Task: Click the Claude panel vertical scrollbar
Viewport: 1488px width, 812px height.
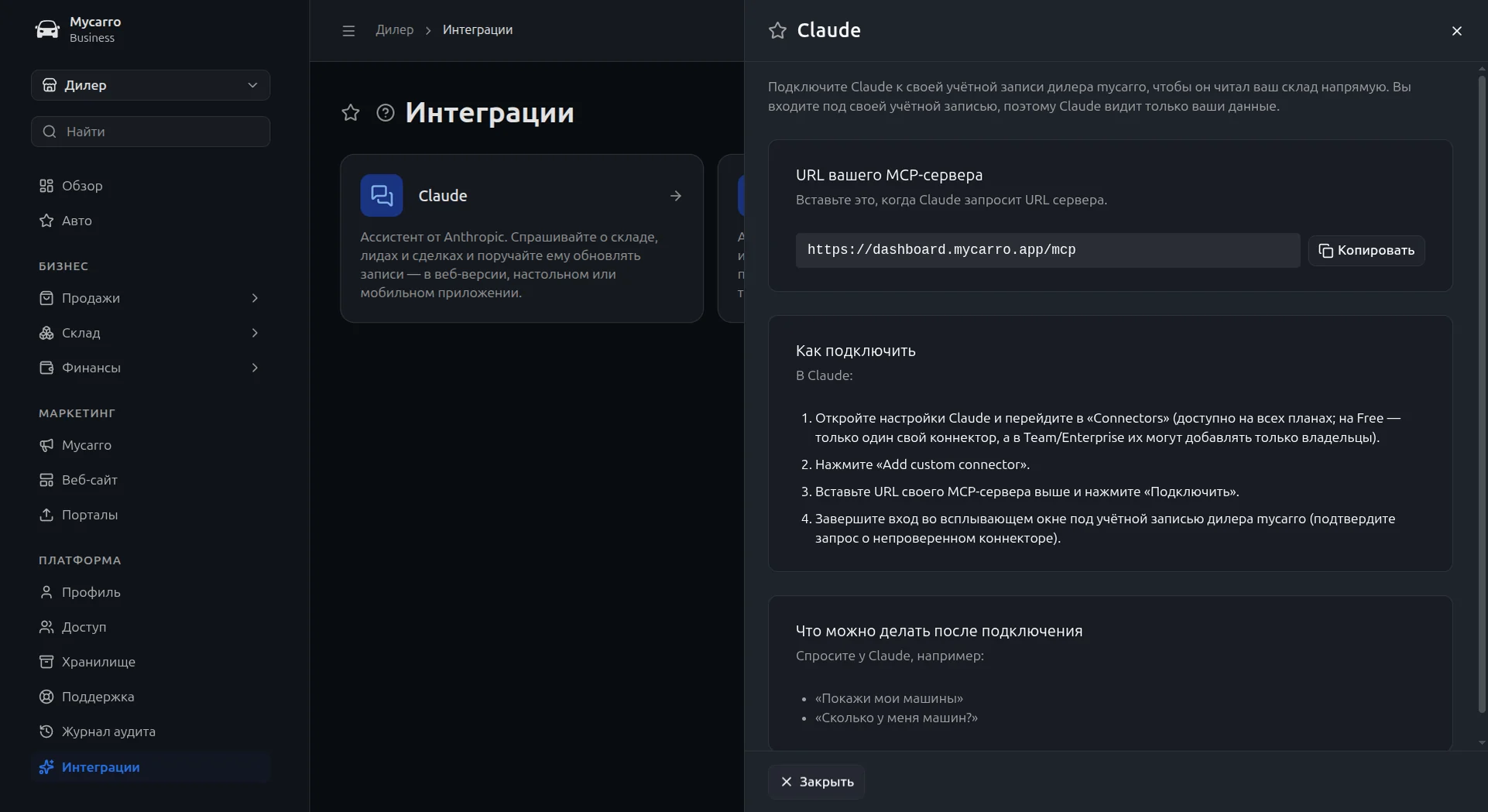Action: coord(1482,395)
